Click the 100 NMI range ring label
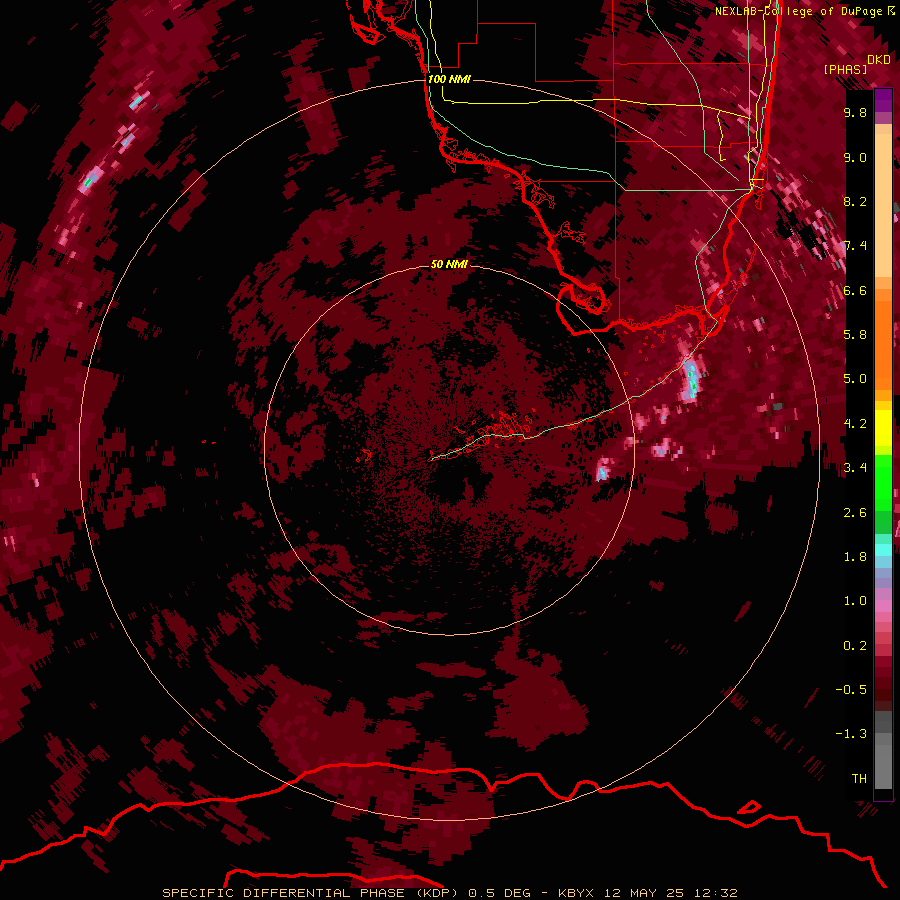900x900 pixels. 449,79
